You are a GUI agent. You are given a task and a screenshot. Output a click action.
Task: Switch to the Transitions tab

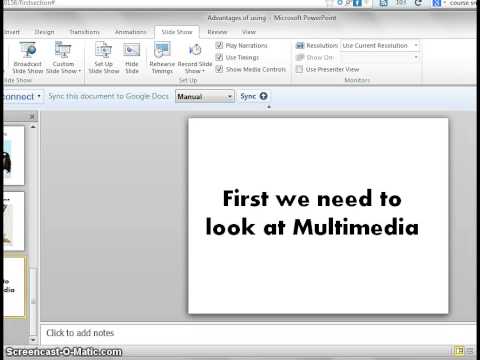tap(85, 32)
